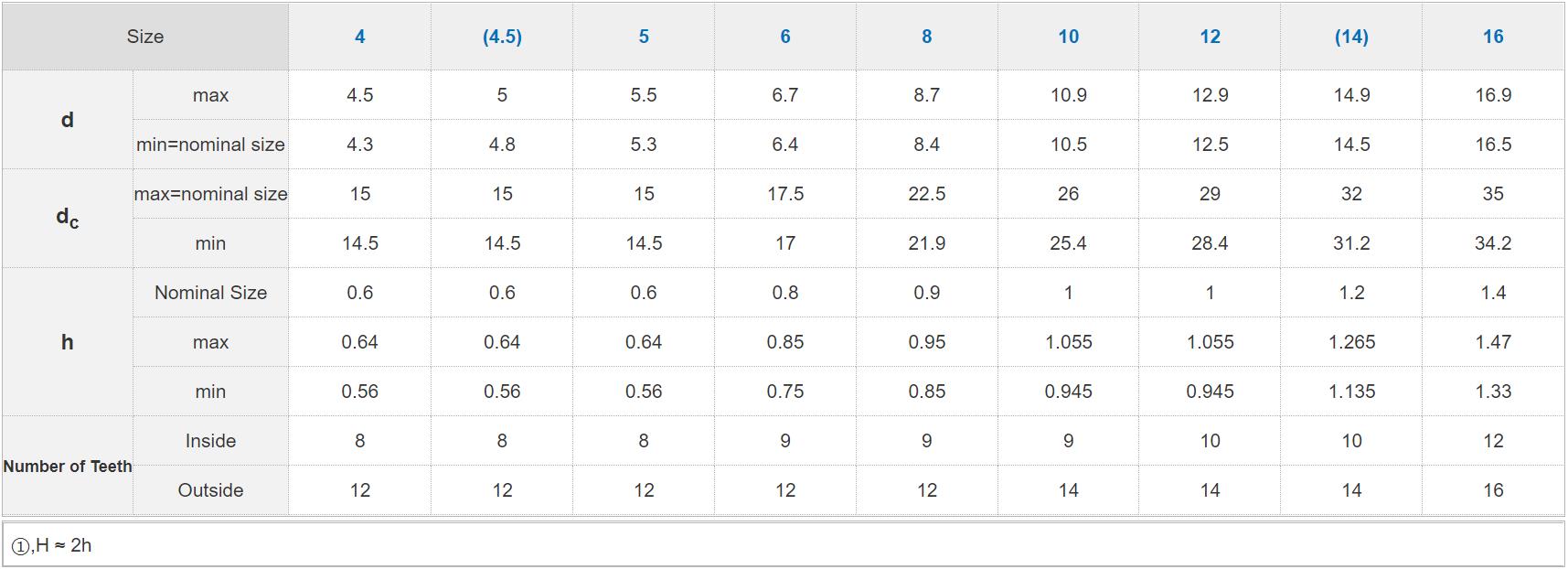Click the 1.265 h max value

coord(1351,342)
